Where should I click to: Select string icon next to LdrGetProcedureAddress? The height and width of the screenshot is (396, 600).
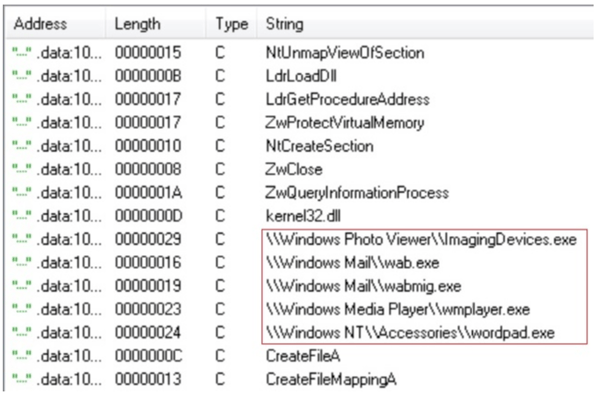[x=21, y=99]
